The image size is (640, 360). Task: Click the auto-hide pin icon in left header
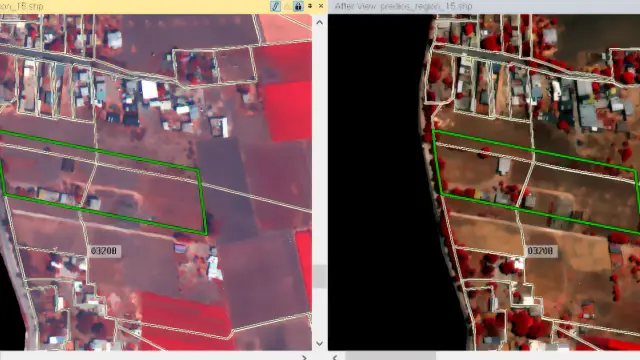310,6
